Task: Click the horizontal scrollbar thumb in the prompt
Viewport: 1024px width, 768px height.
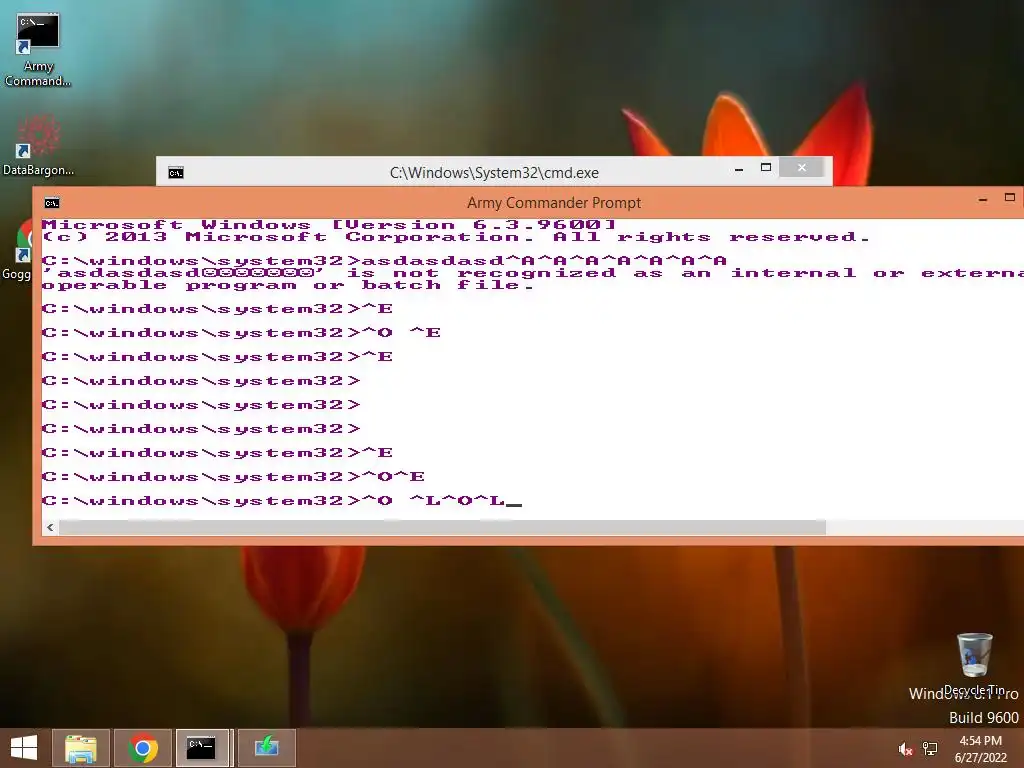Action: point(442,527)
